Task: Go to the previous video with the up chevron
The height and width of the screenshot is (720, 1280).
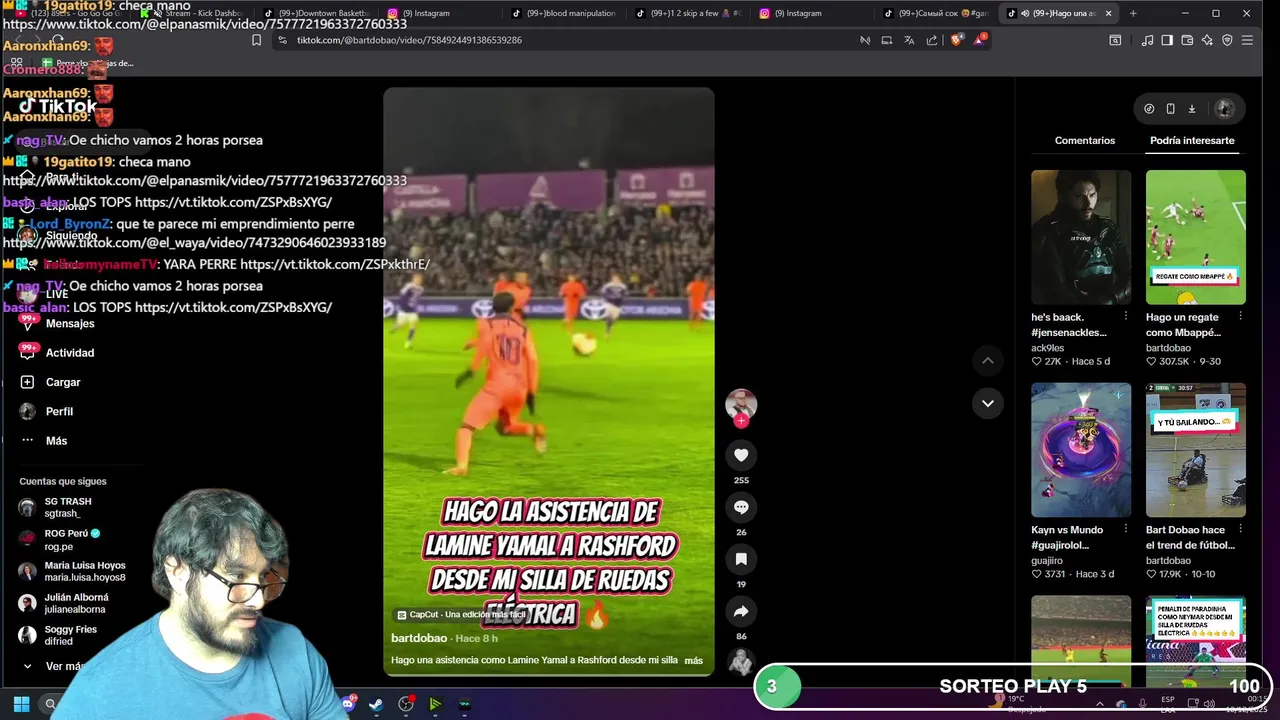Action: (x=987, y=360)
